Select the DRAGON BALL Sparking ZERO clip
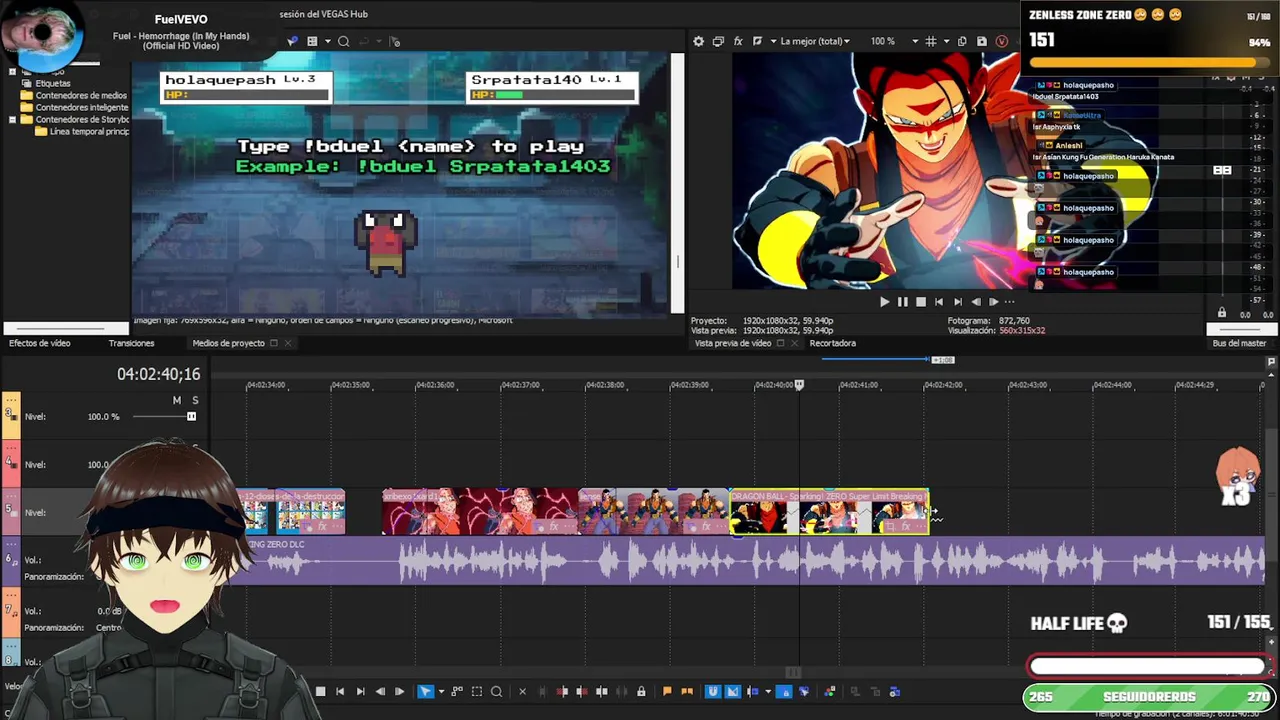The image size is (1280, 720). (829, 511)
